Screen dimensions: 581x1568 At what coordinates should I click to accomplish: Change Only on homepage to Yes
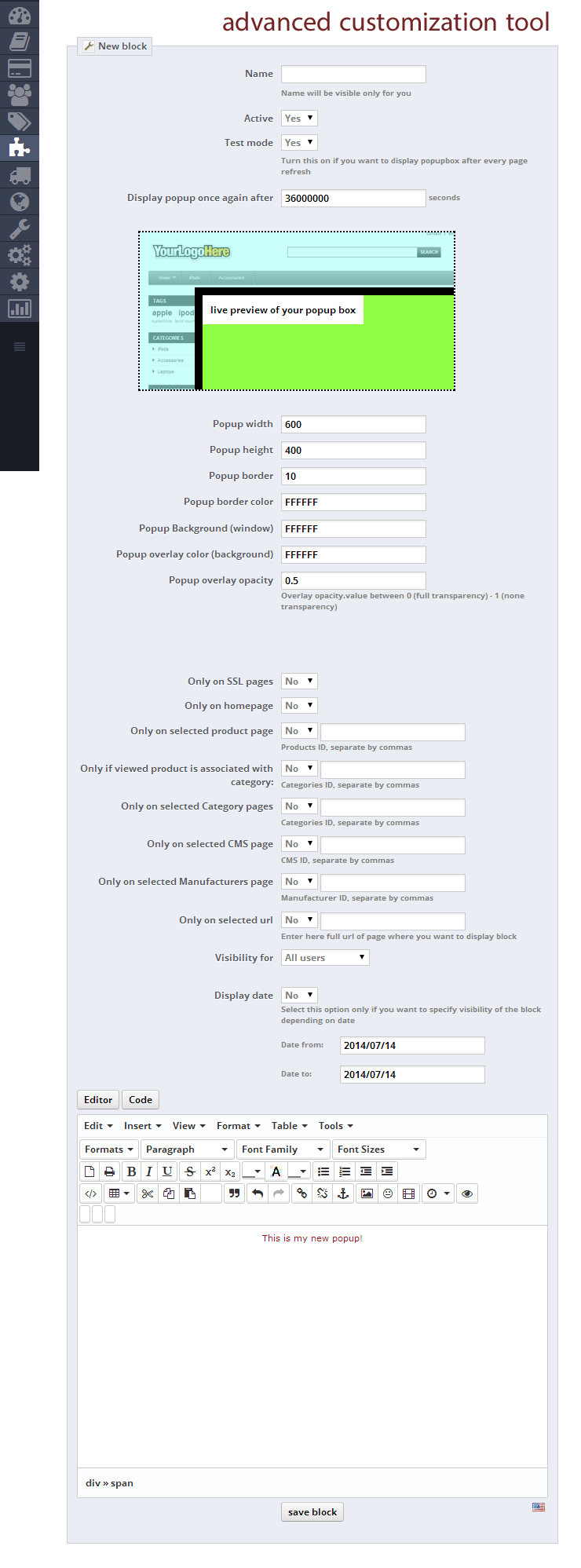tap(299, 705)
